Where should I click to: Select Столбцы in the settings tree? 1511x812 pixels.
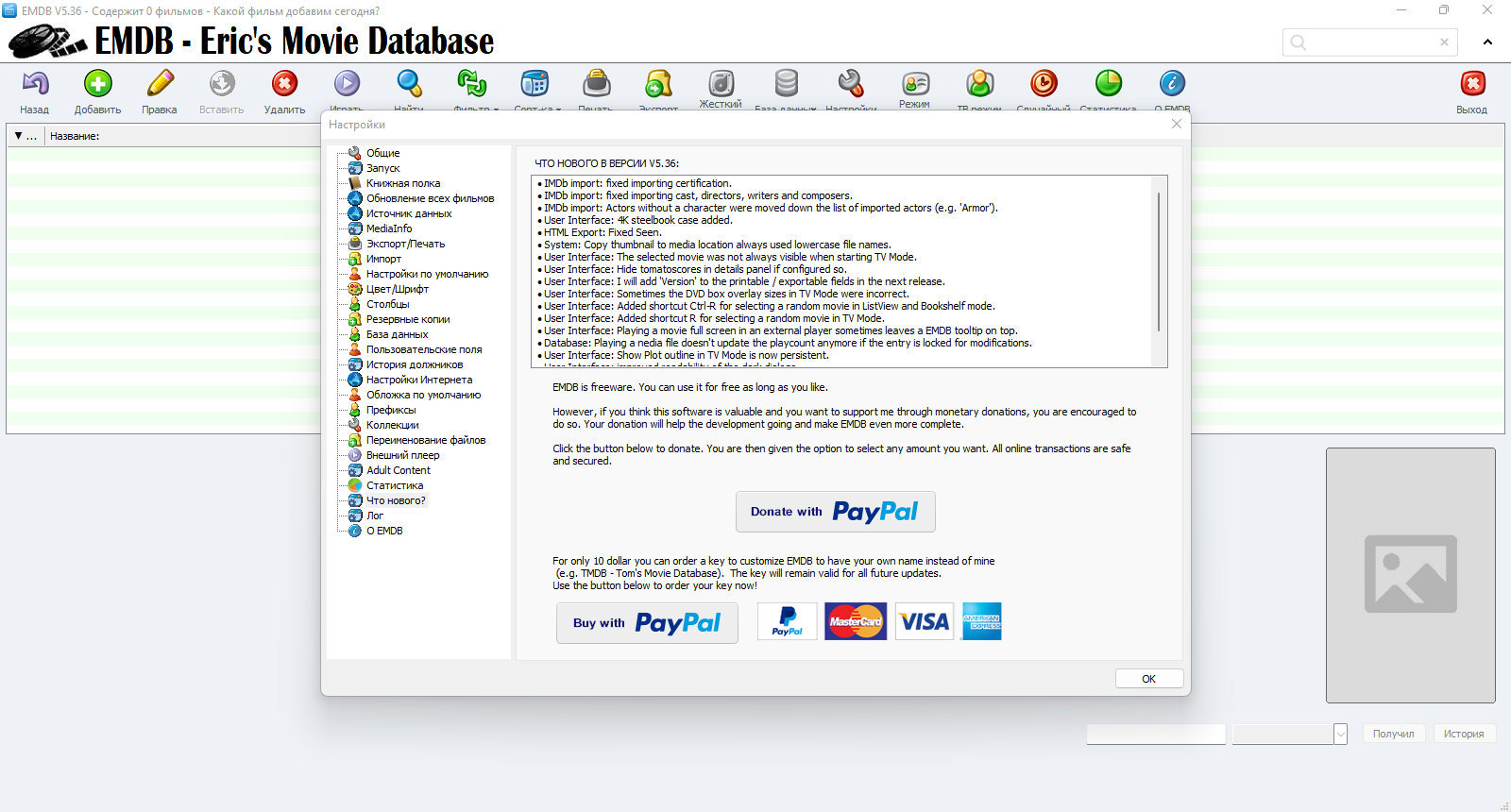(x=388, y=304)
